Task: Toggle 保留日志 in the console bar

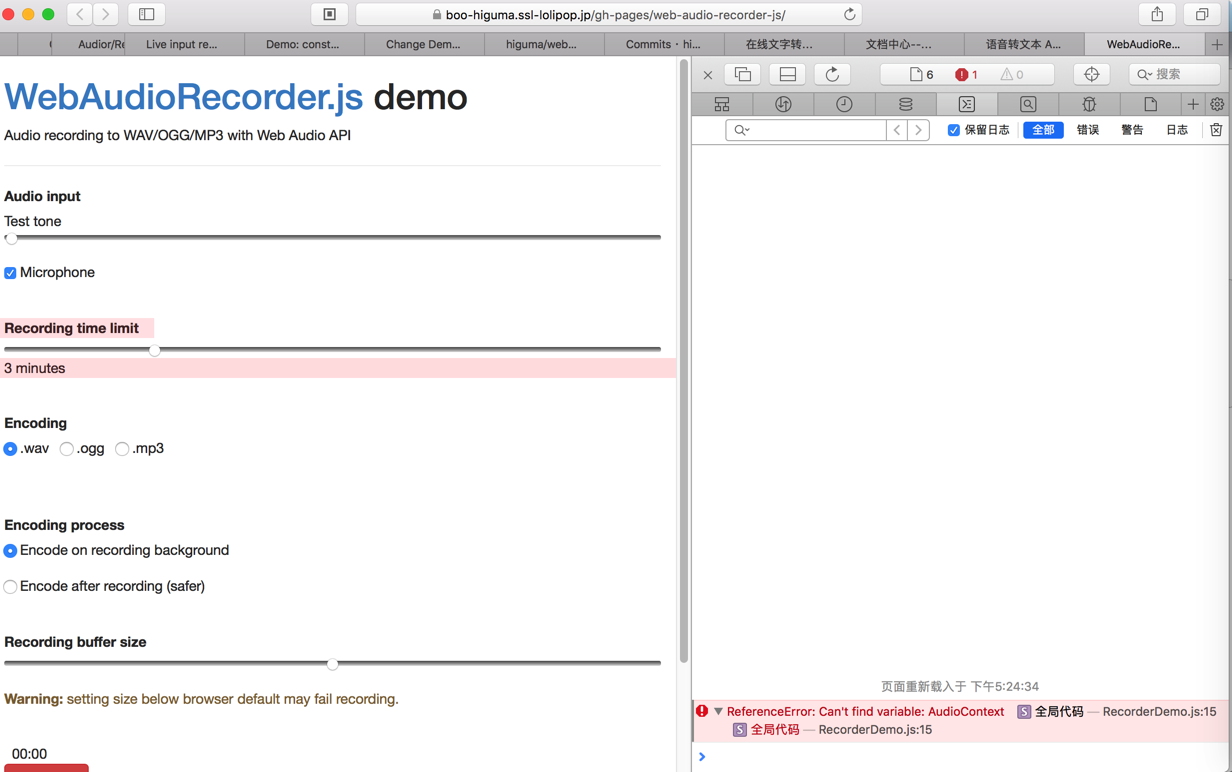Action: [953, 129]
